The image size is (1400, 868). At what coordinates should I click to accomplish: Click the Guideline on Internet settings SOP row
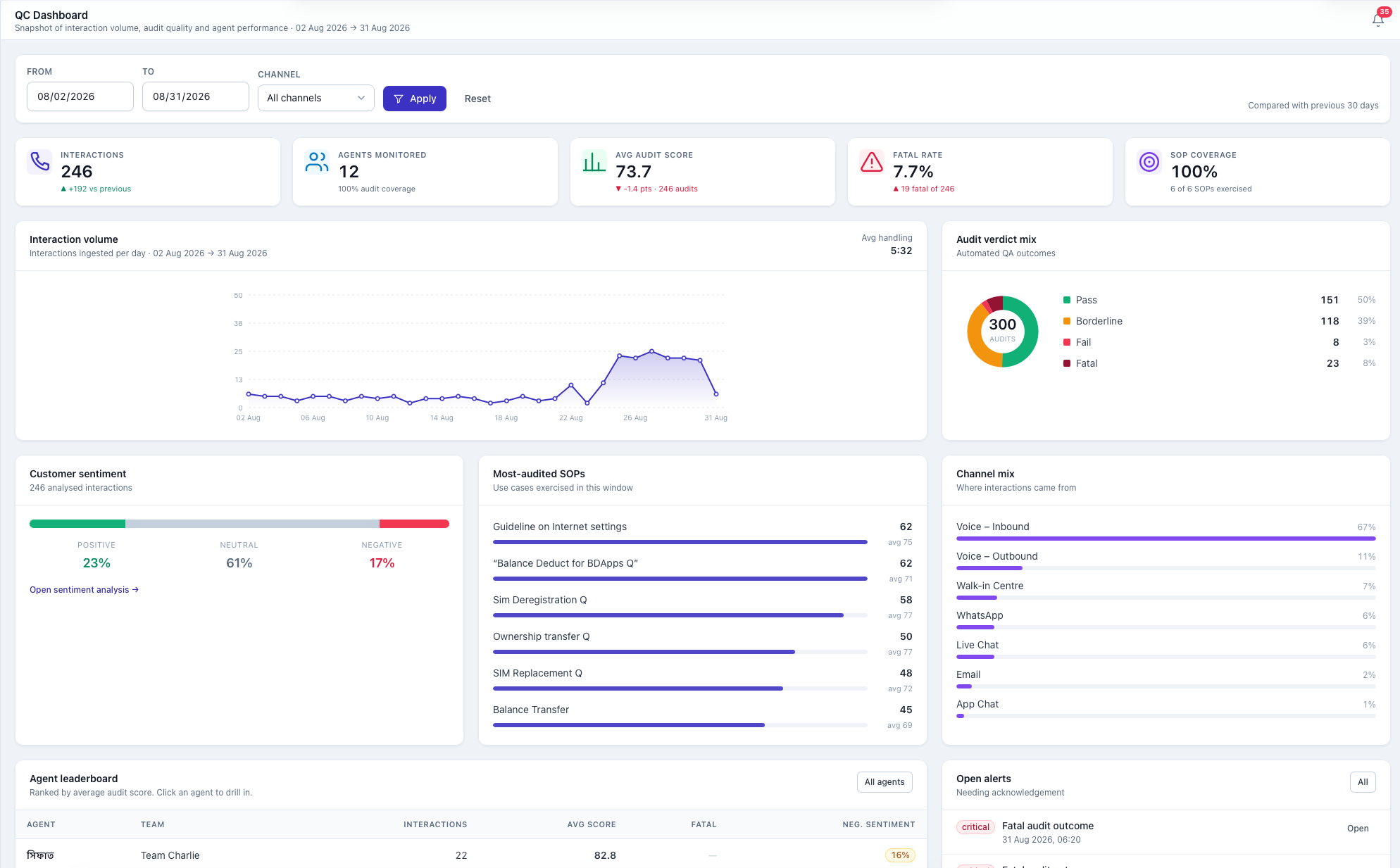tap(702, 534)
